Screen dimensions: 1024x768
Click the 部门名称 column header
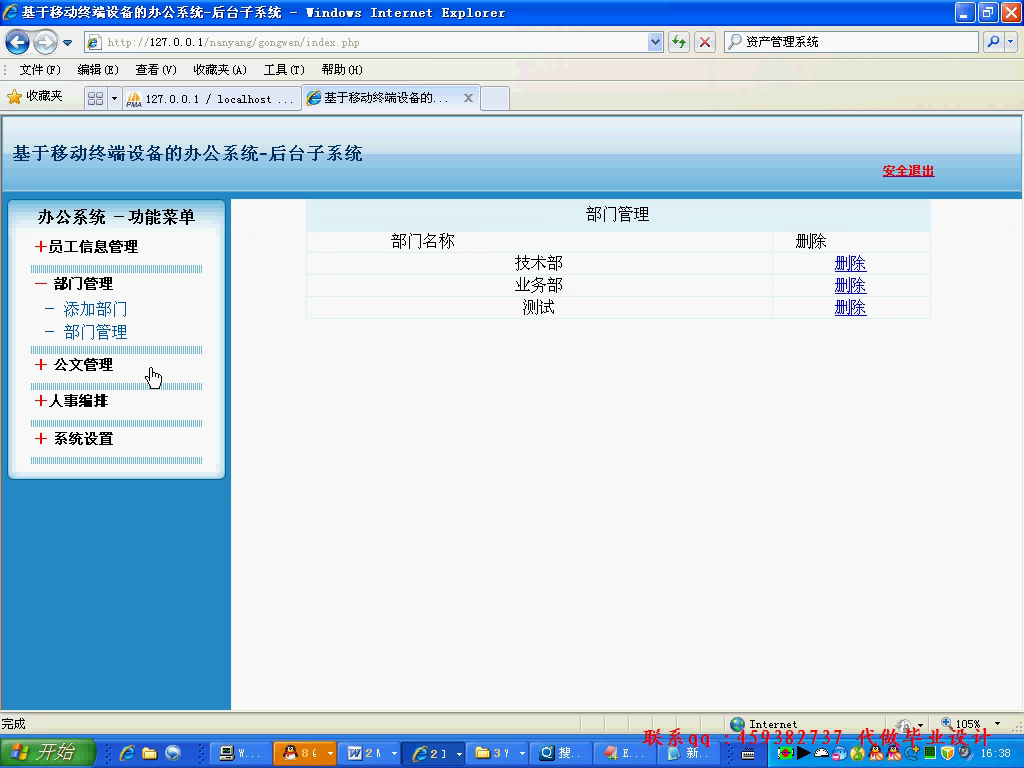423,242
